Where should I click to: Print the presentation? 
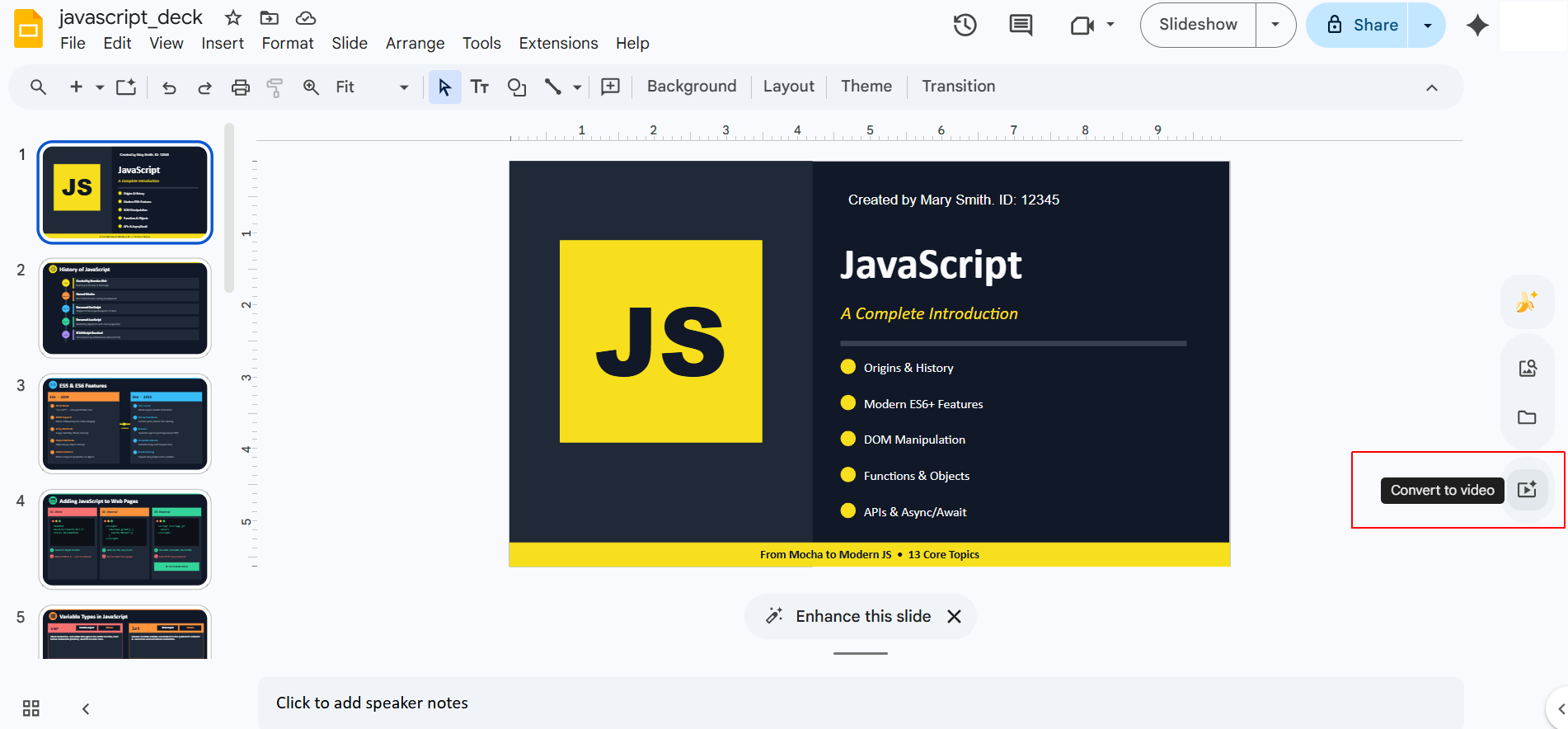240,87
